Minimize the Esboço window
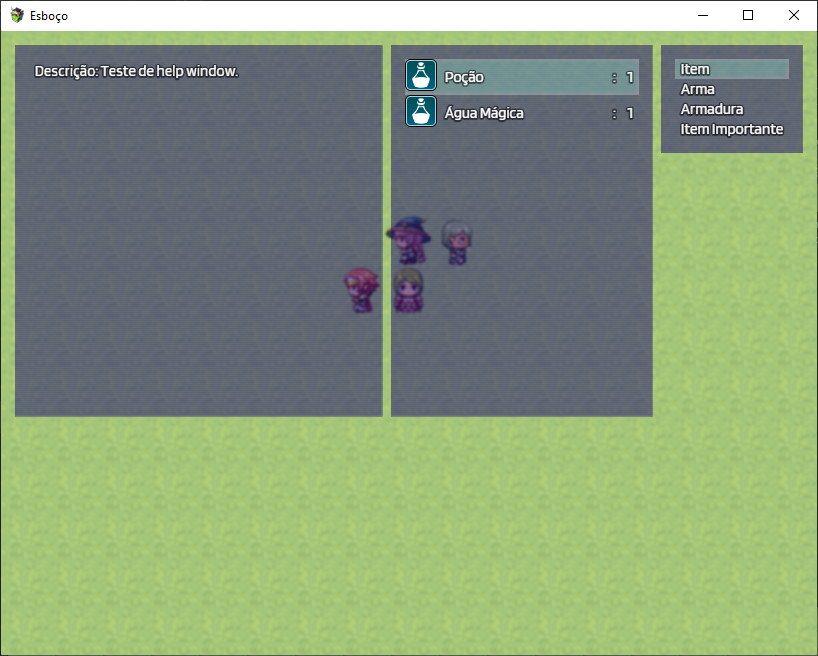 [703, 15]
